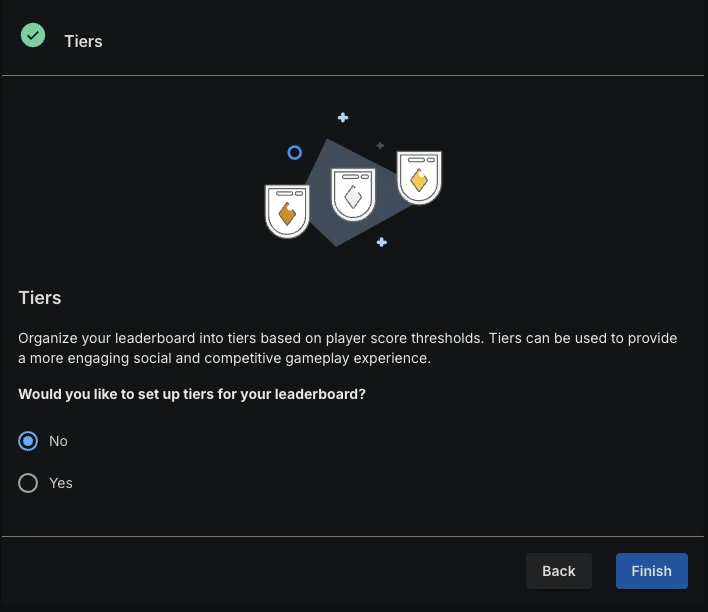Click the top light-blue plus sparkle
This screenshot has height=612, width=708.
click(343, 117)
